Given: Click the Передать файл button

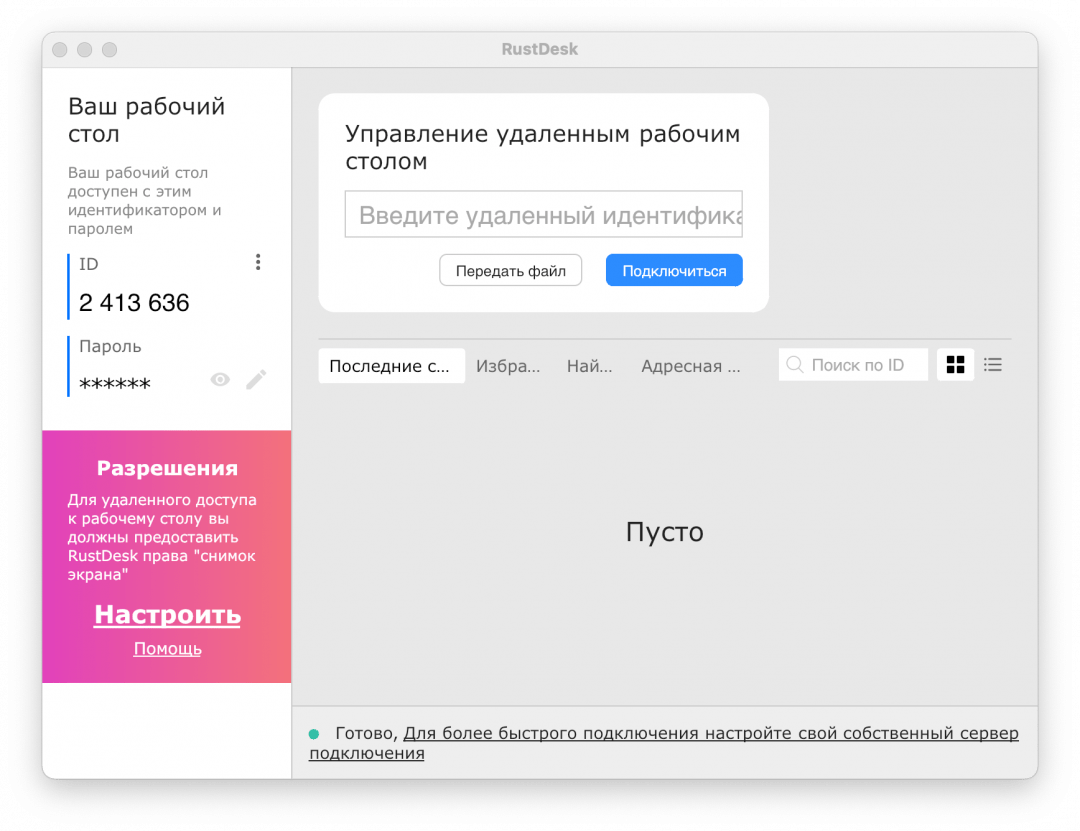Looking at the screenshot, I should coord(510,270).
